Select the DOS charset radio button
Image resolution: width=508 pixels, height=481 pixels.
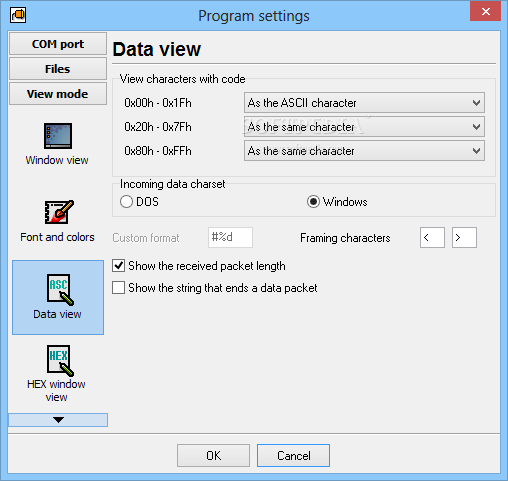coord(126,202)
